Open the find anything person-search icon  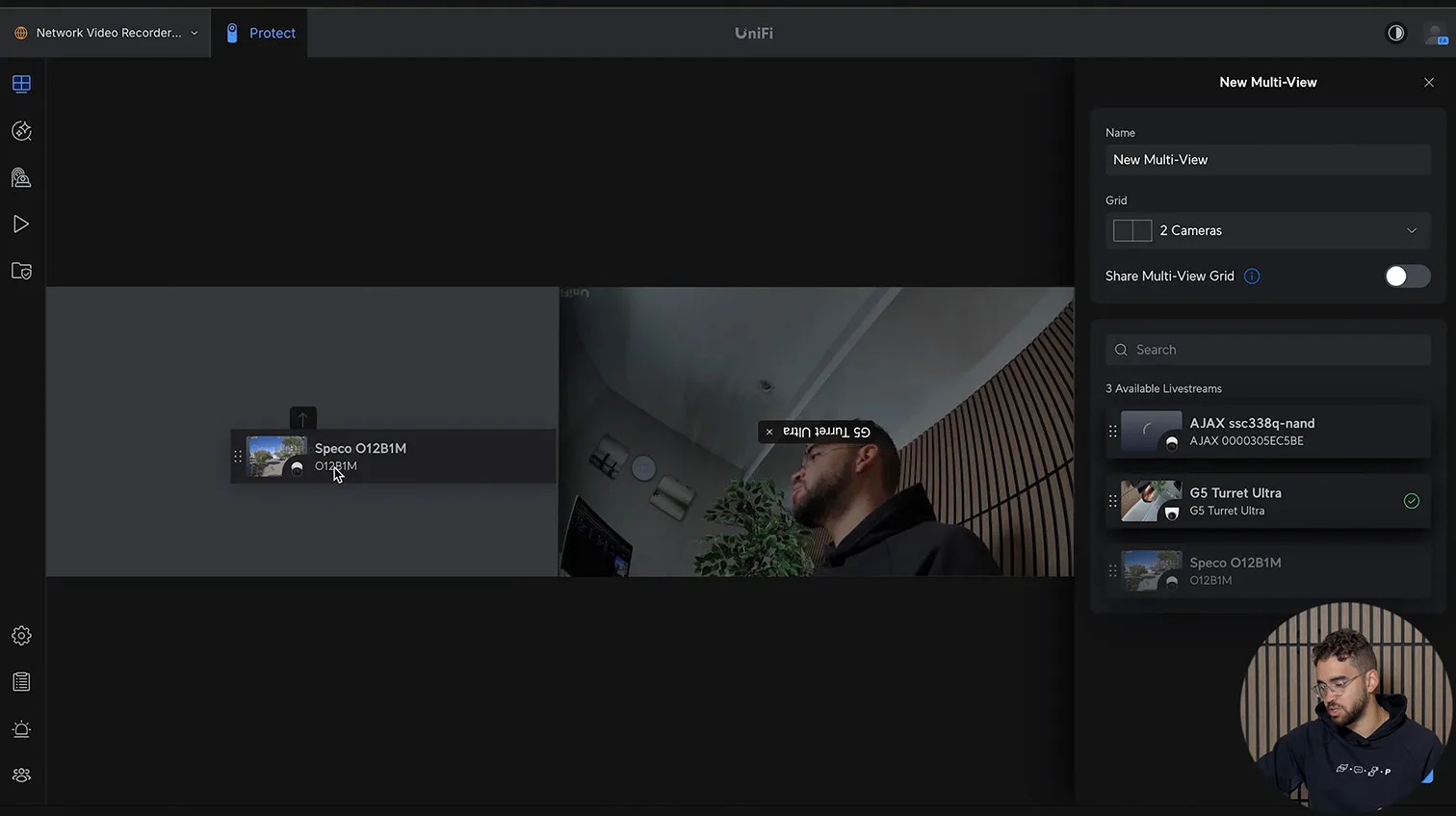(21, 177)
